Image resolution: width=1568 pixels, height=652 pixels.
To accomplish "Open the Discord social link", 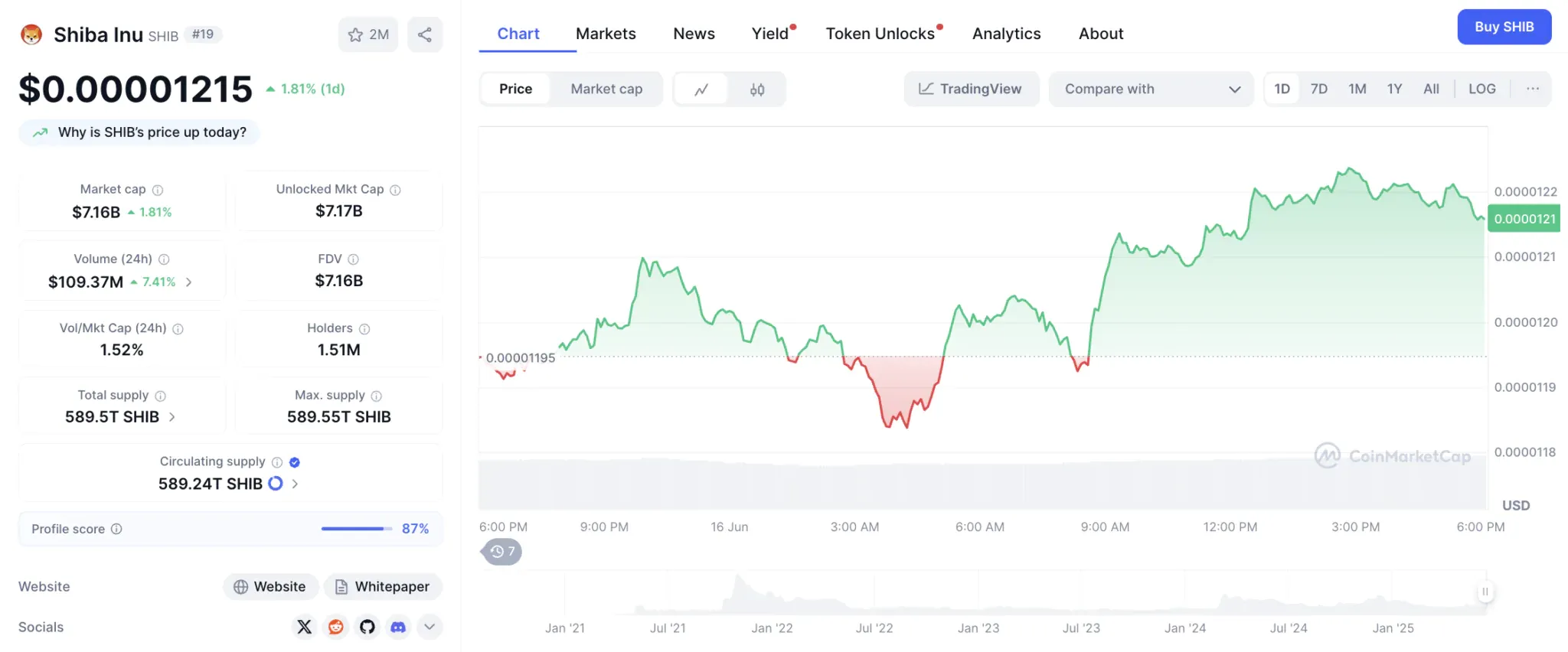I will click(x=398, y=627).
